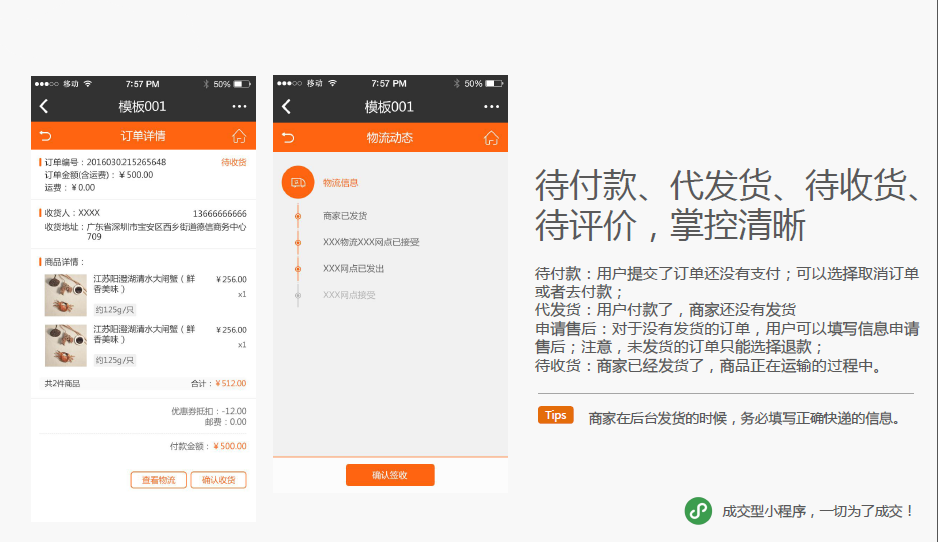Open three-dot menu on order details phone
The width and height of the screenshot is (938, 542).
click(239, 106)
